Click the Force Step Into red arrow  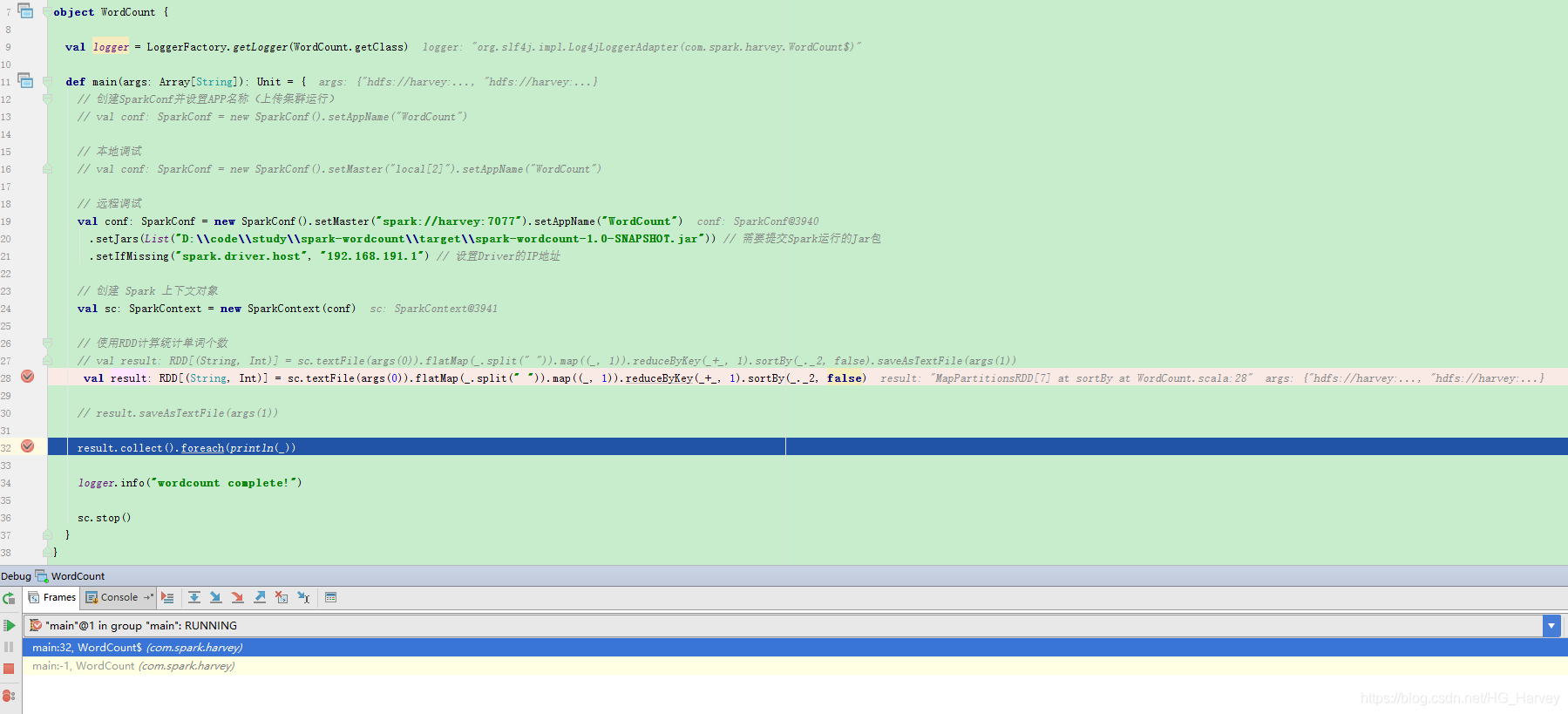(237, 597)
